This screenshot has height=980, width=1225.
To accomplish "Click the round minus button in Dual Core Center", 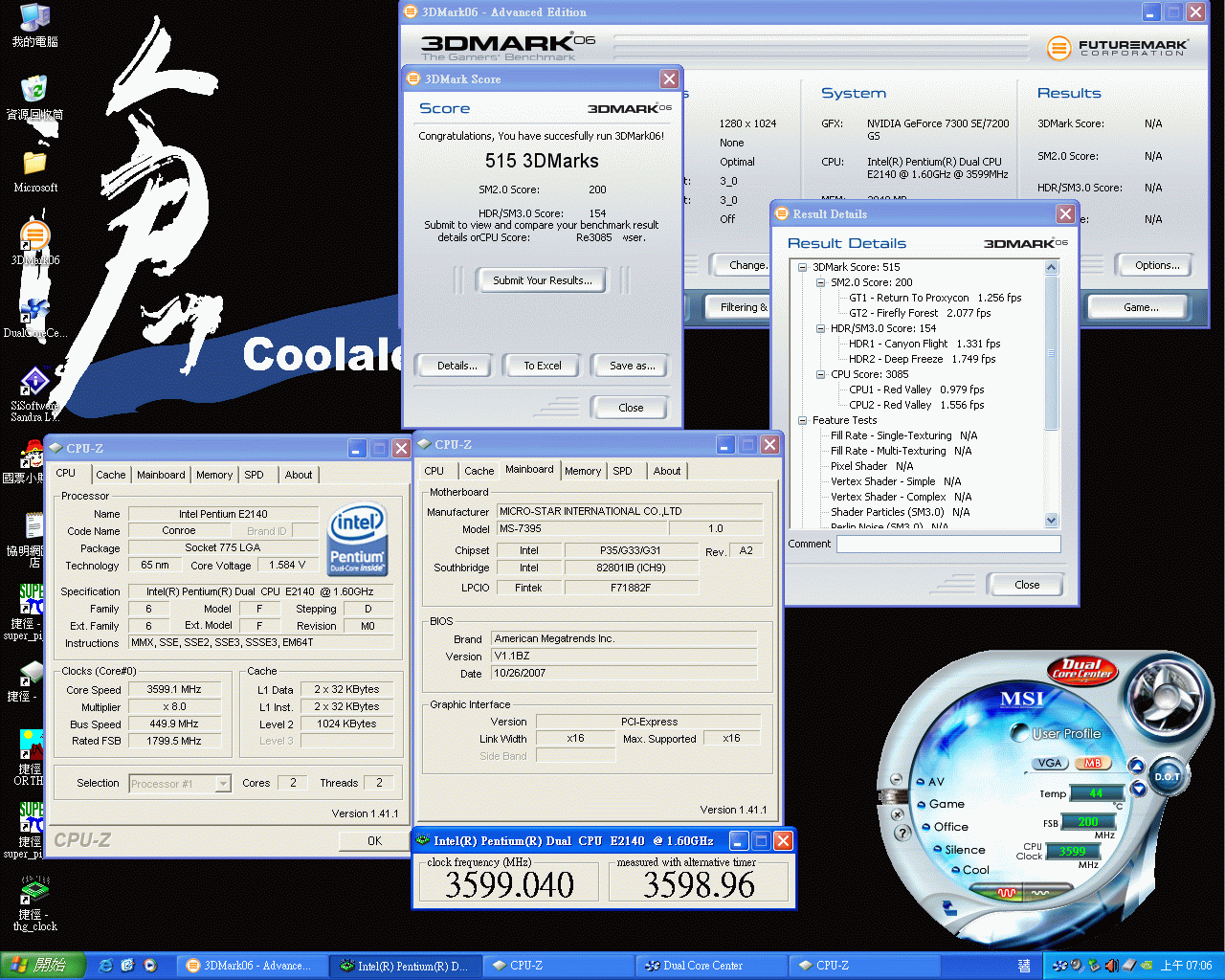I will (x=896, y=779).
